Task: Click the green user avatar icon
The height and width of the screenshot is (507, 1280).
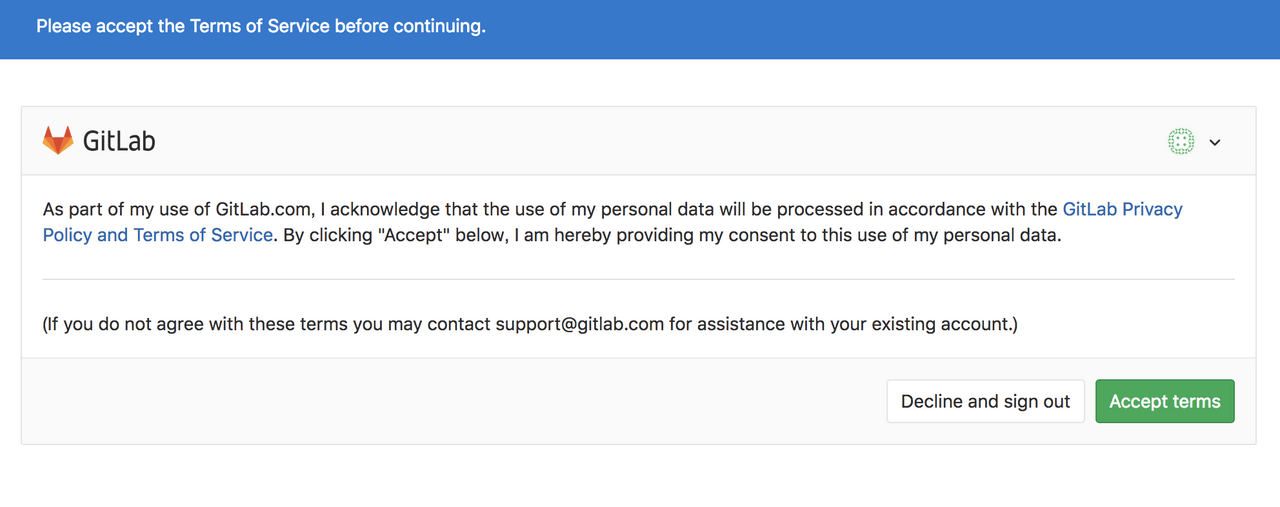Action: [1181, 142]
